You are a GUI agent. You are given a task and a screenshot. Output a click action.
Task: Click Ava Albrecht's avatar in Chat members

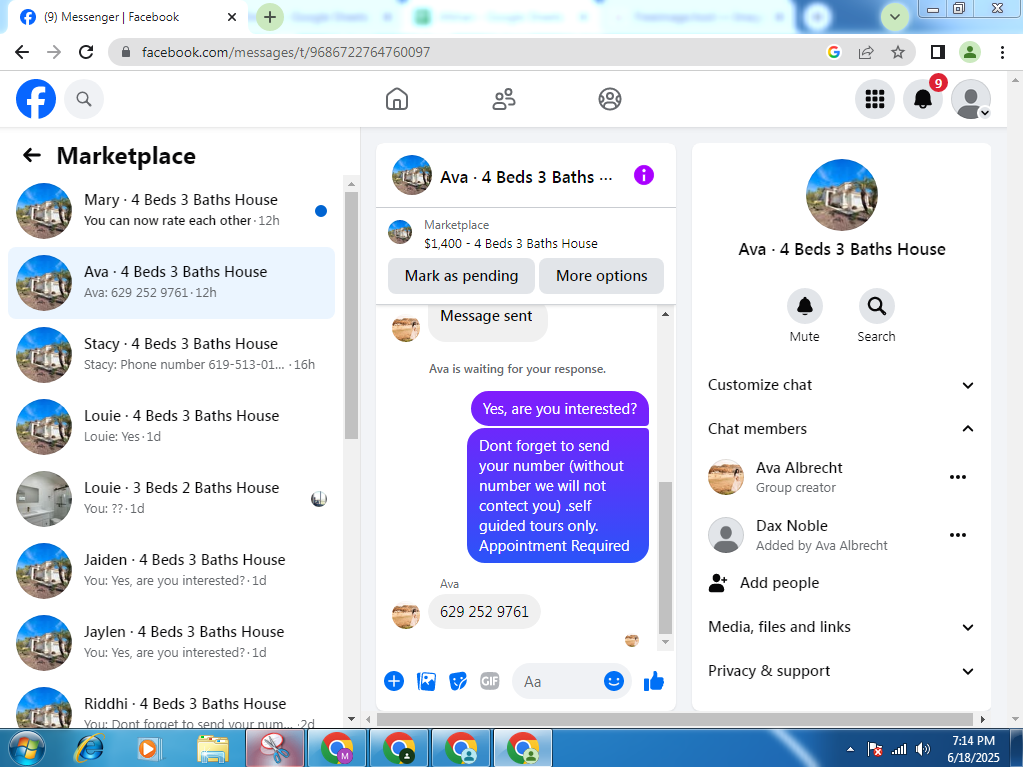click(725, 477)
